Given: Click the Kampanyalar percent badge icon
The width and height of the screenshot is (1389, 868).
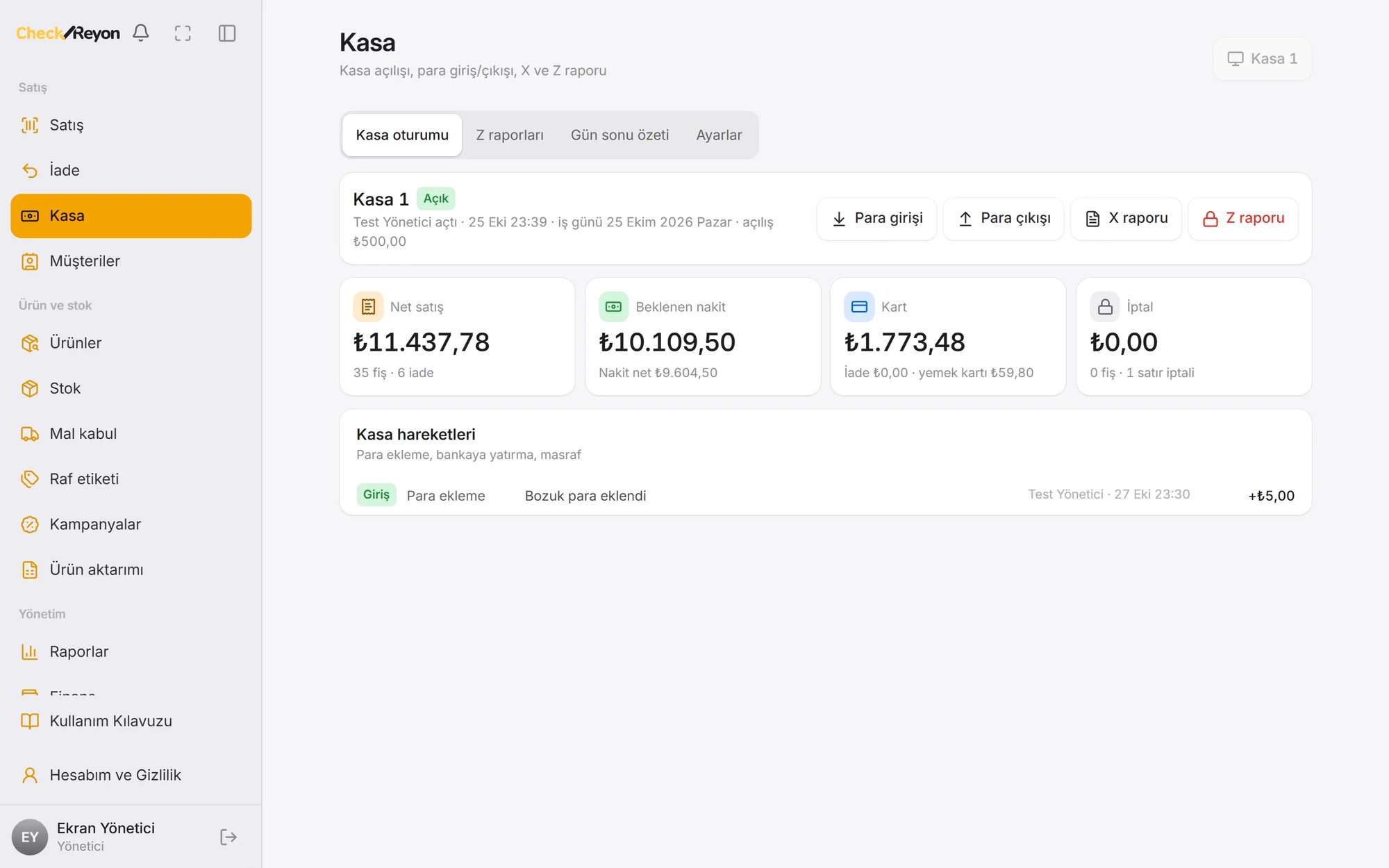Looking at the screenshot, I should pyautogui.click(x=30, y=524).
